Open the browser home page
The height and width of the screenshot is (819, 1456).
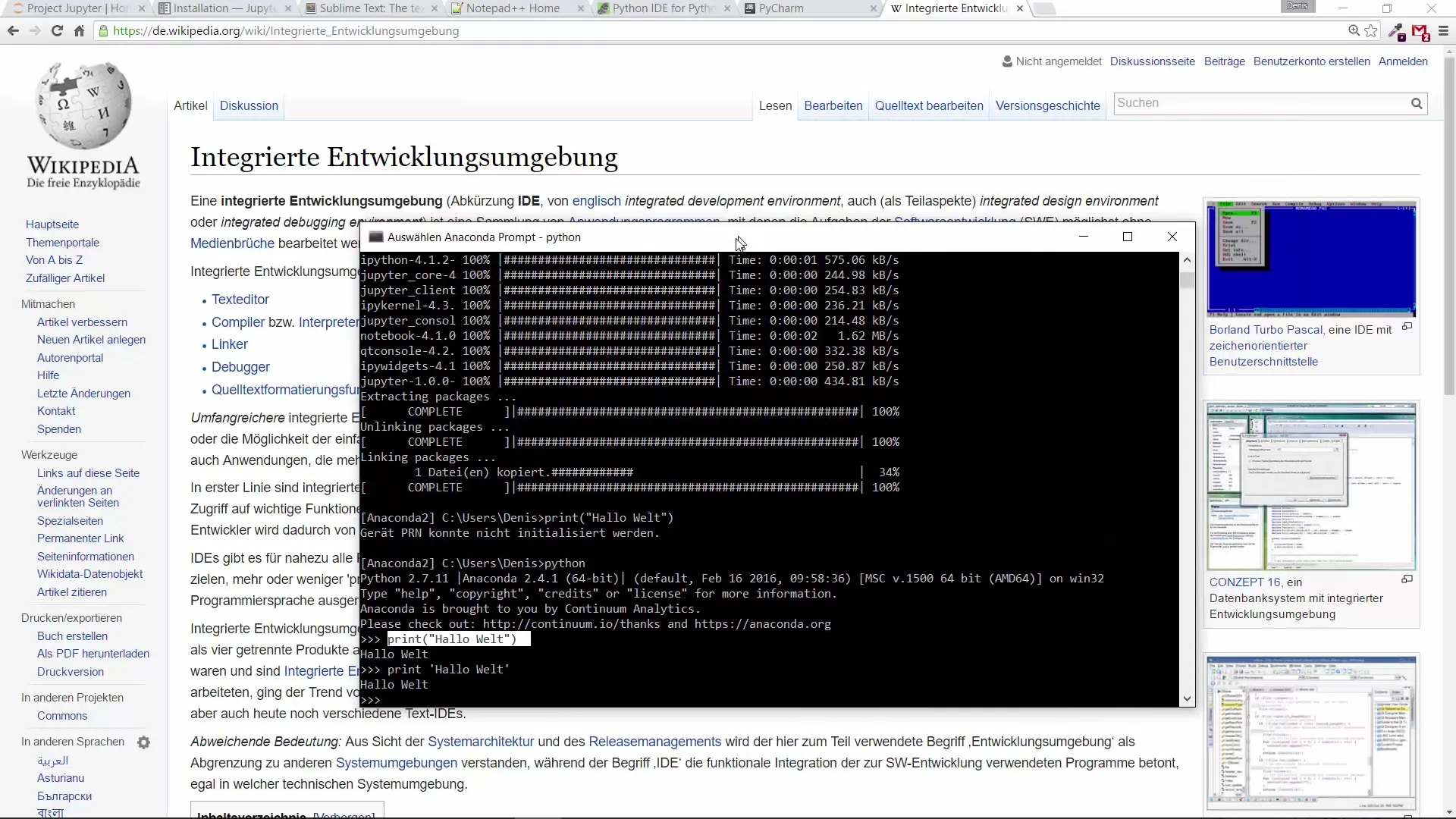(79, 31)
